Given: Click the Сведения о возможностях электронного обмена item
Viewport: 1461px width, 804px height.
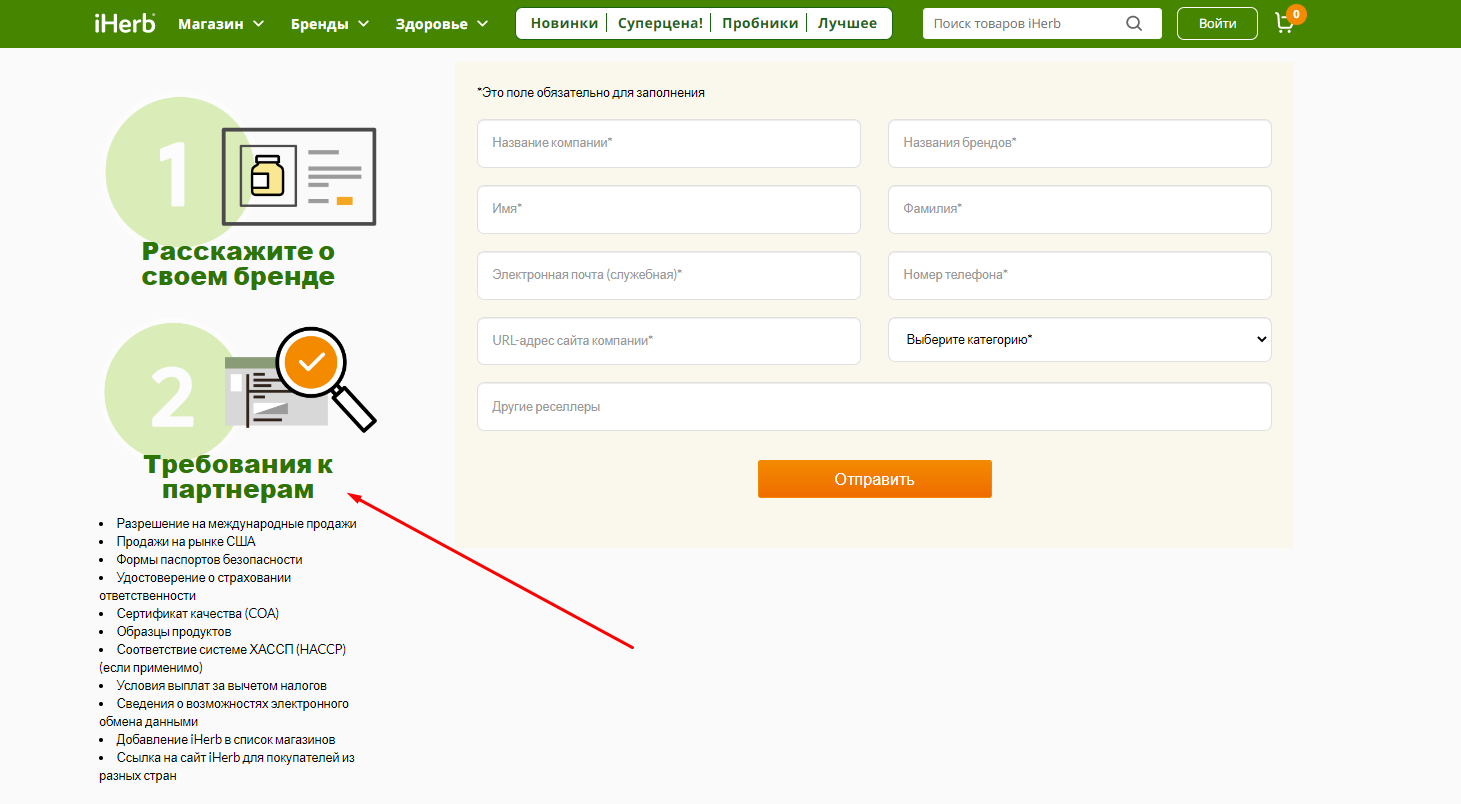Looking at the screenshot, I should 224,712.
